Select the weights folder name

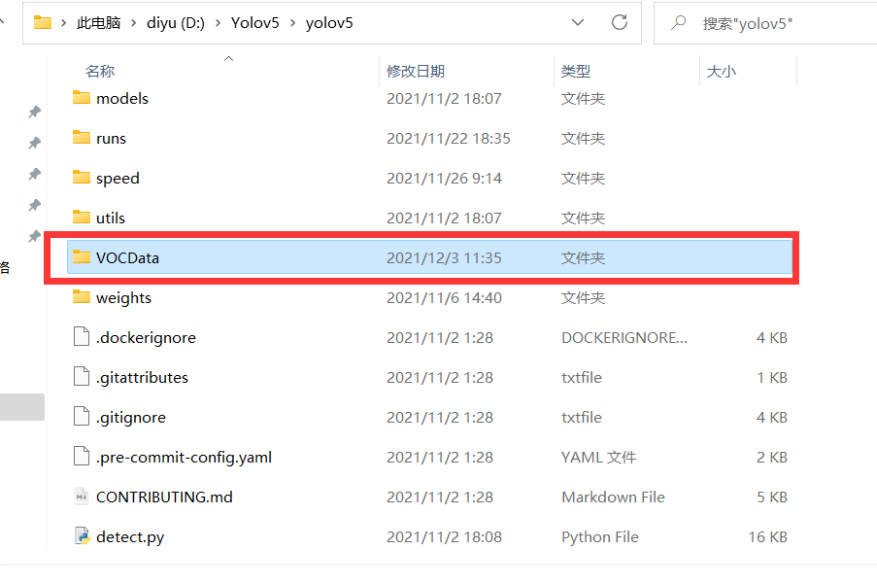[124, 298]
